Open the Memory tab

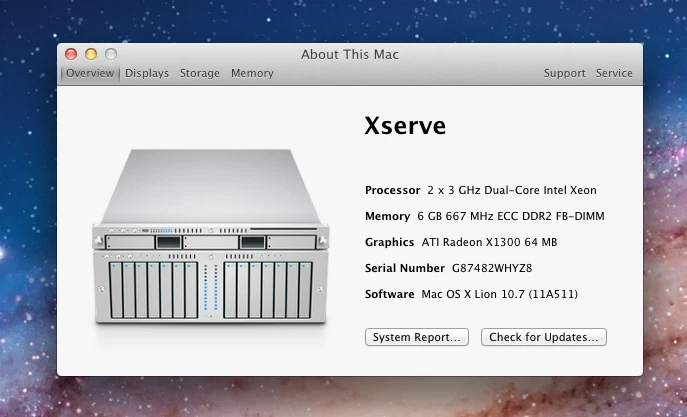point(252,73)
